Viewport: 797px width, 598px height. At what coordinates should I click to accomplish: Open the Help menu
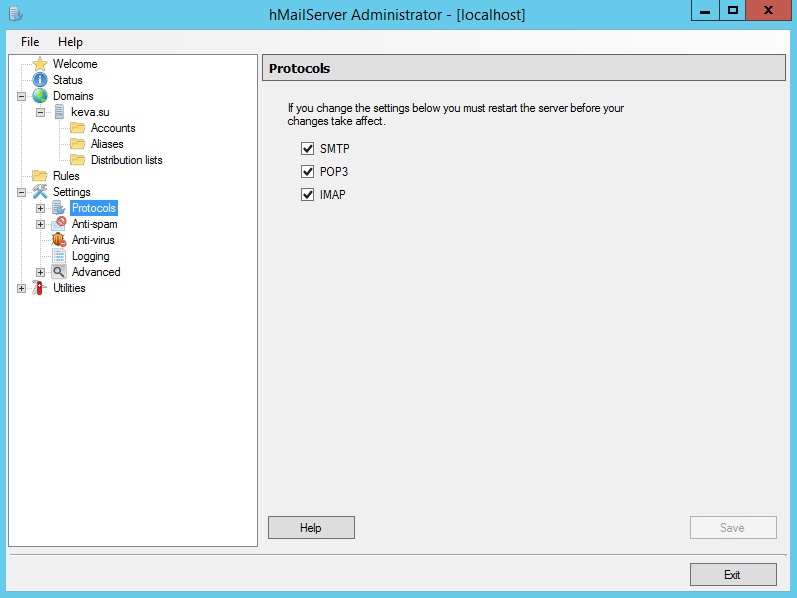70,42
